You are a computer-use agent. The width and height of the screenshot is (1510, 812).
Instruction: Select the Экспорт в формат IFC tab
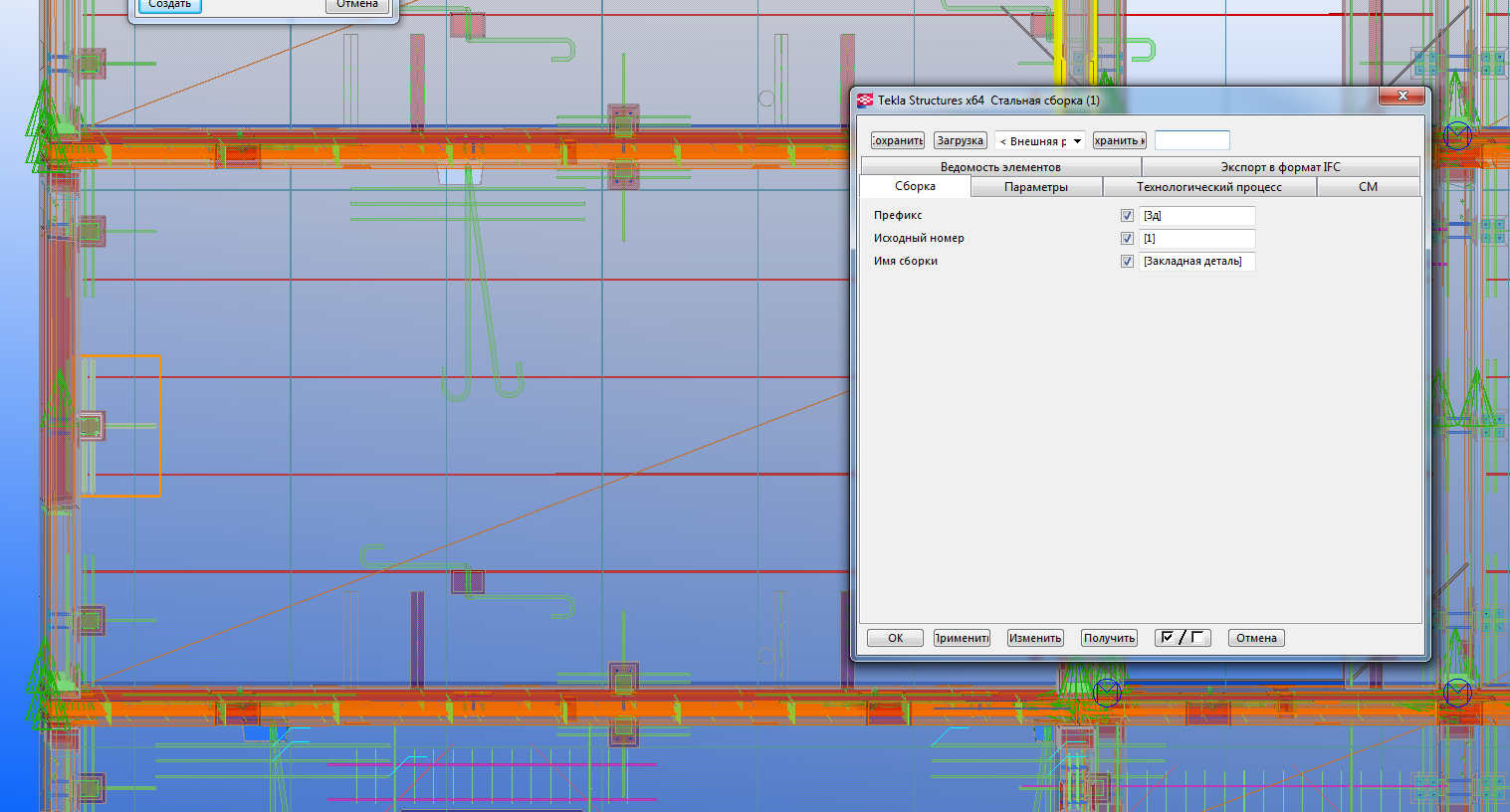tap(1280, 167)
